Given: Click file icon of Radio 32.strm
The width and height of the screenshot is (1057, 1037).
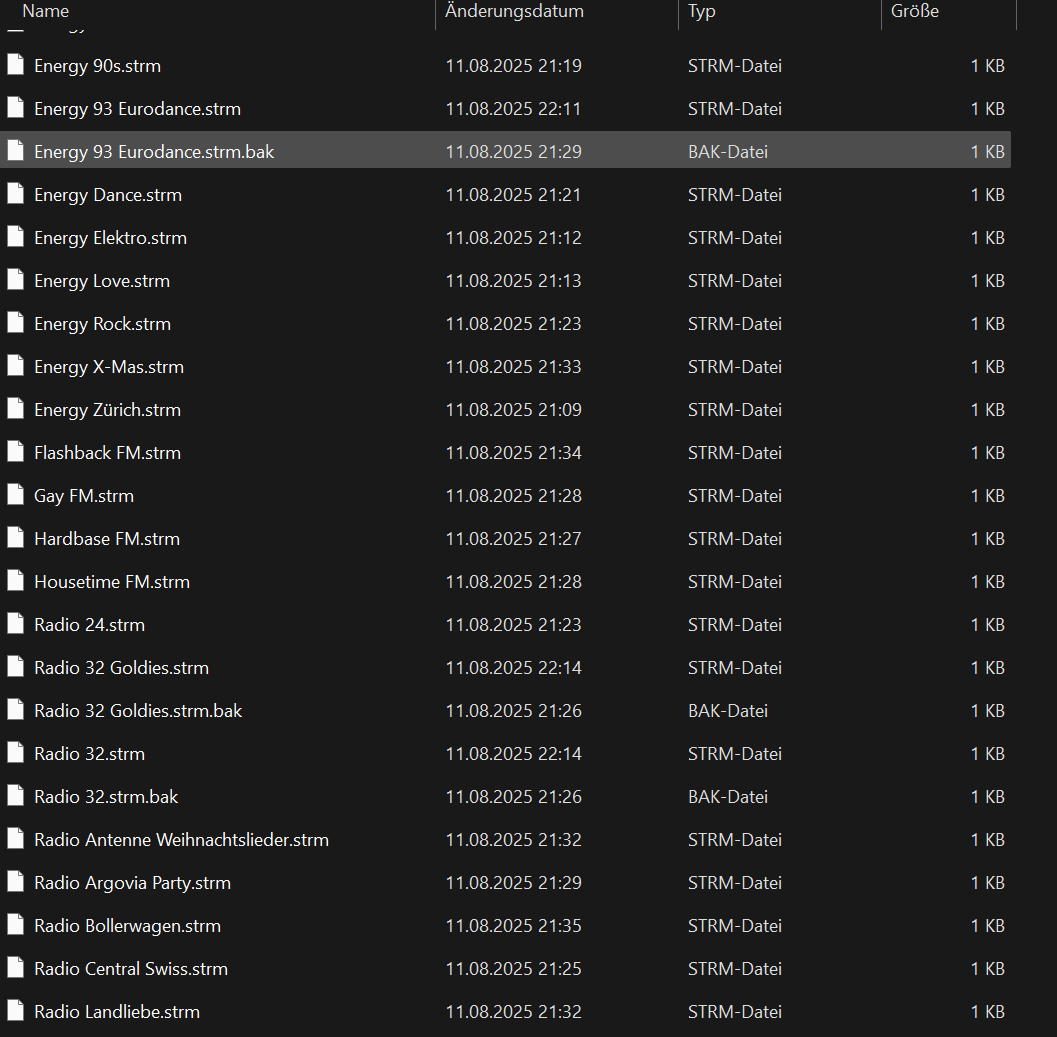Looking at the screenshot, I should 16,752.
